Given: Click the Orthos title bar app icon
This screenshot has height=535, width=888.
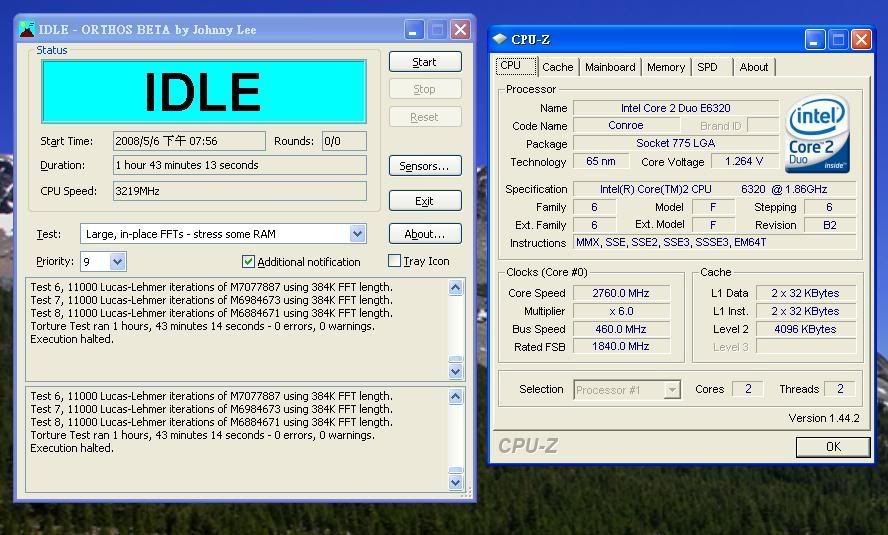Looking at the screenshot, I should point(26,29).
